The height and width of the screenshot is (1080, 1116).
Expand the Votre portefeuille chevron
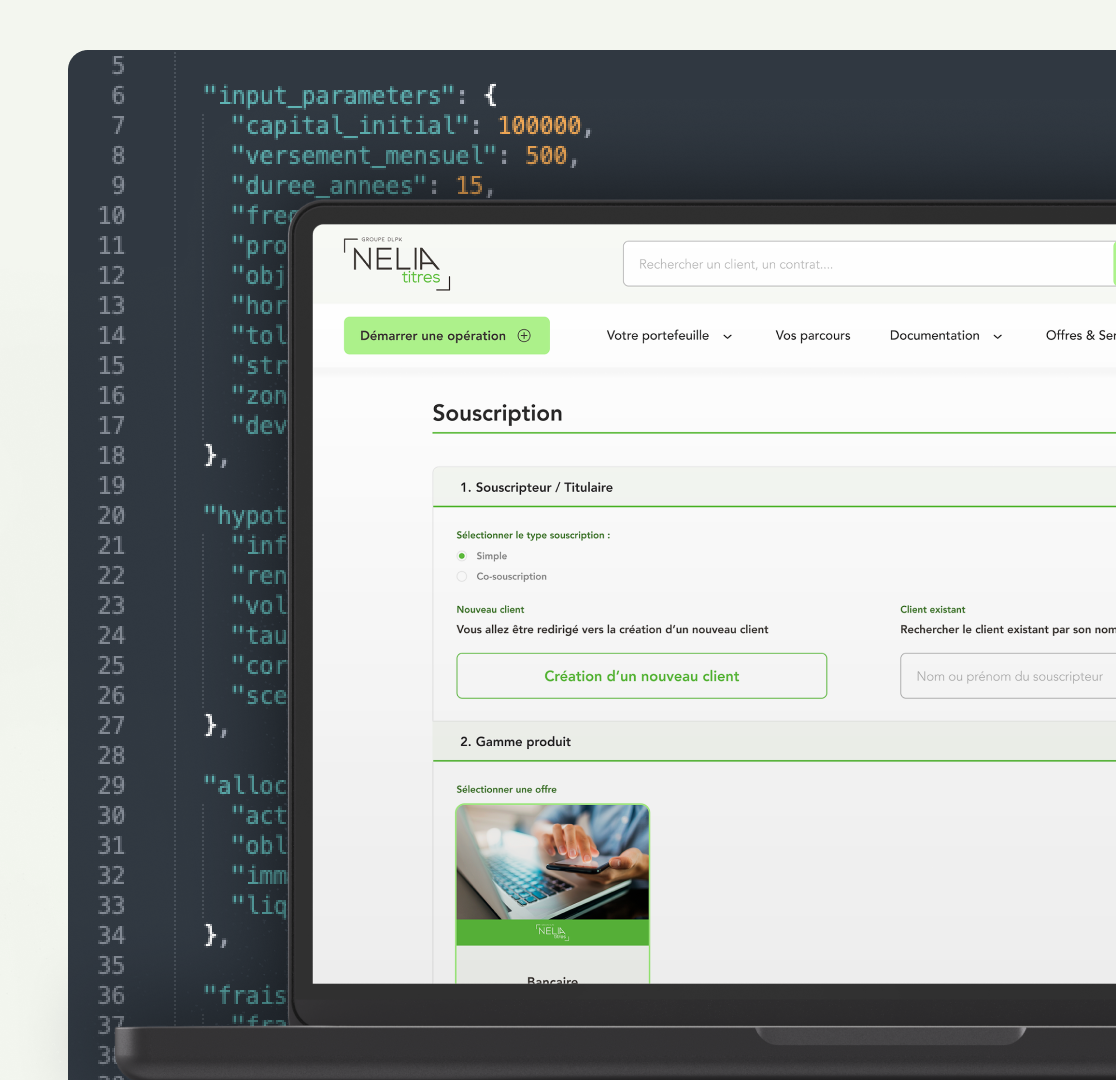[727, 337]
